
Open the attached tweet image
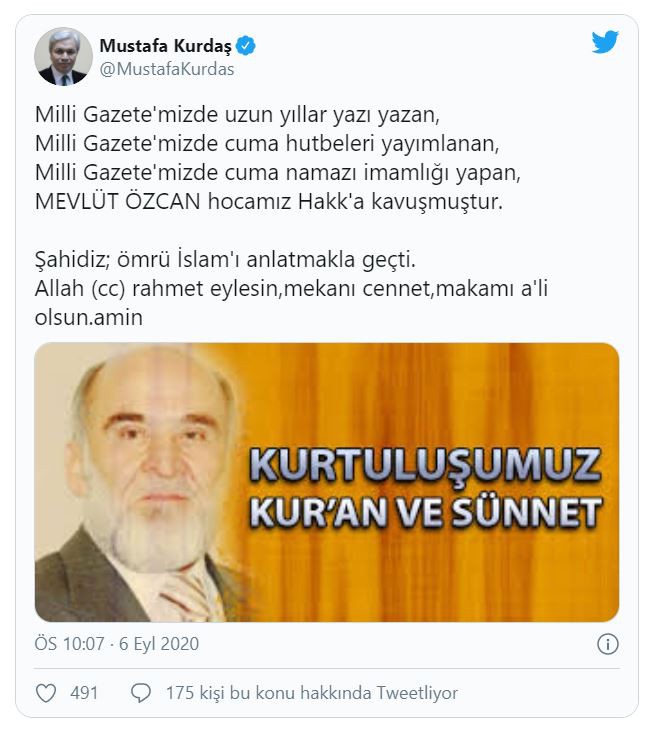click(x=327, y=483)
